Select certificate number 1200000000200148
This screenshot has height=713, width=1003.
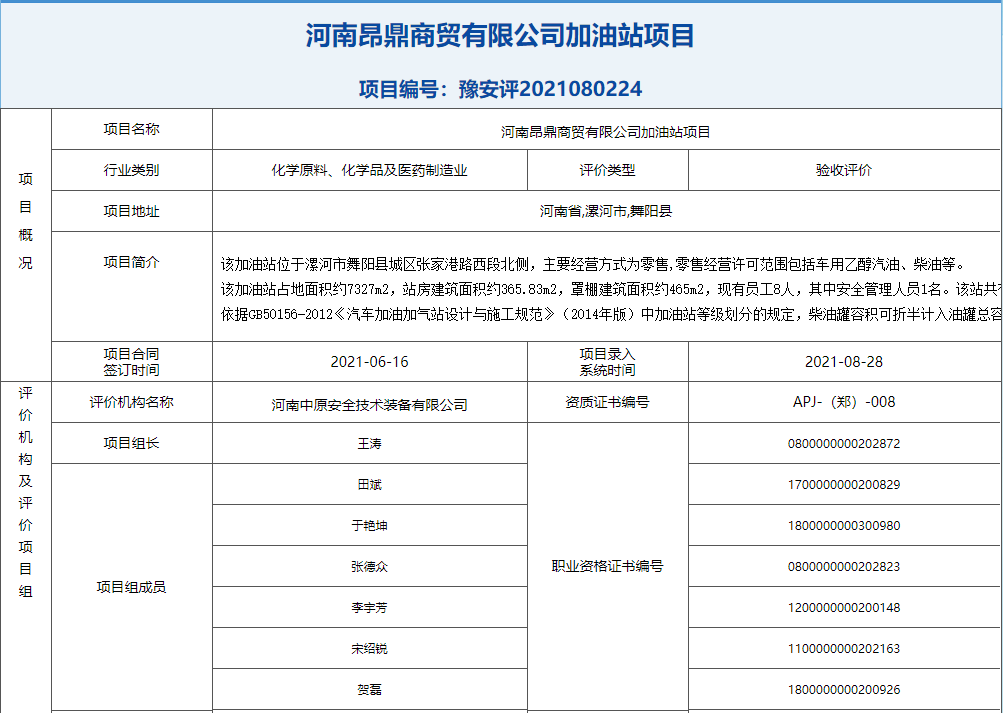pos(844,607)
